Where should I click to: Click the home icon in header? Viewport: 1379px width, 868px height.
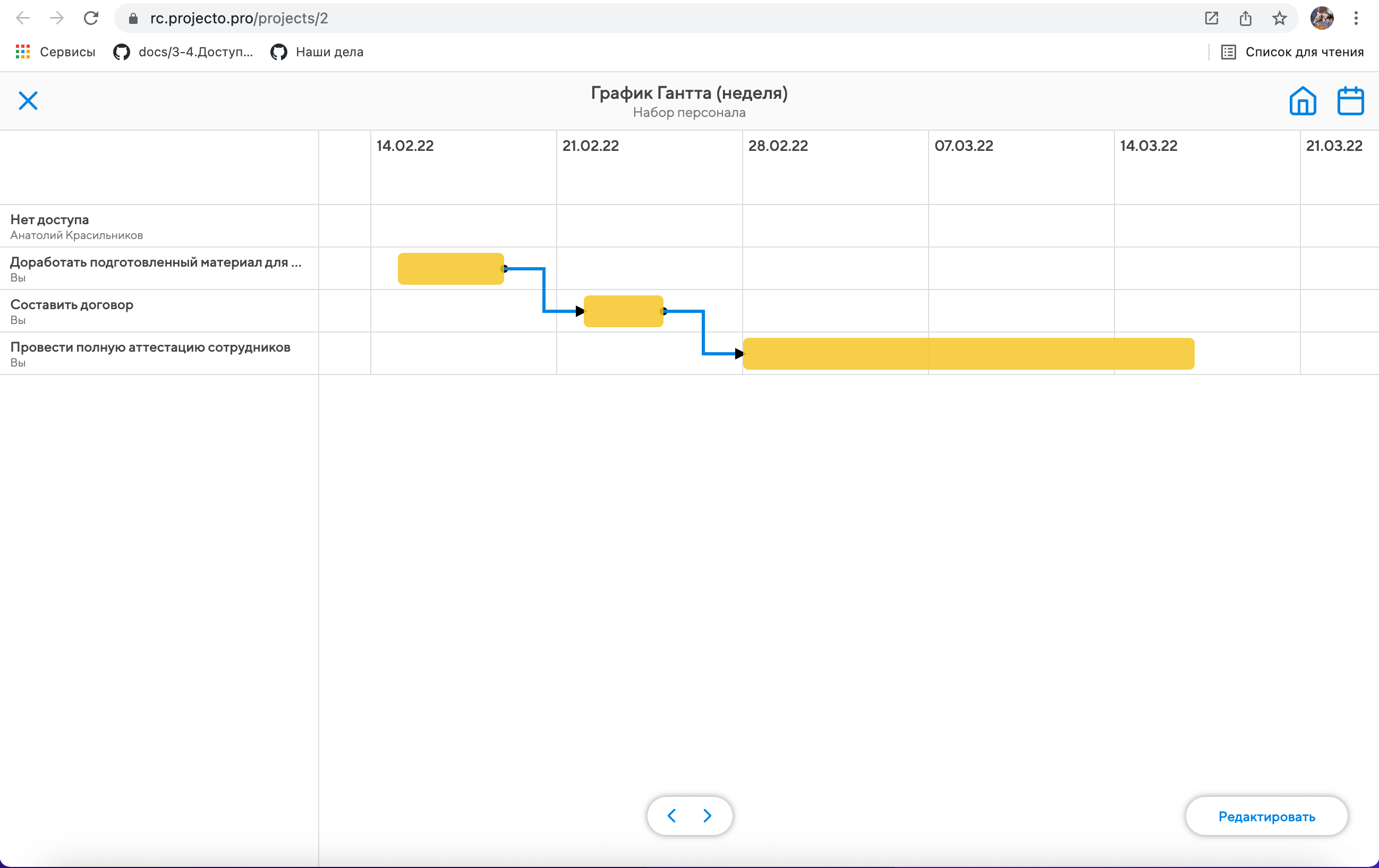click(x=1303, y=101)
